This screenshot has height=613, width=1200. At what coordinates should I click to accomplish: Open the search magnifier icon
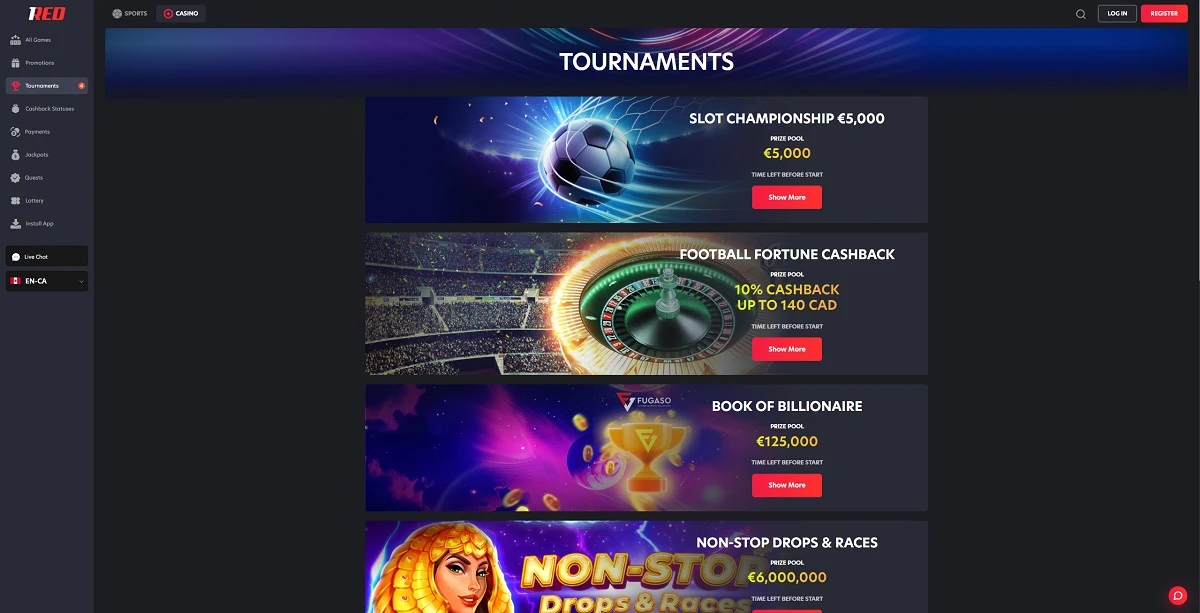coord(1081,14)
